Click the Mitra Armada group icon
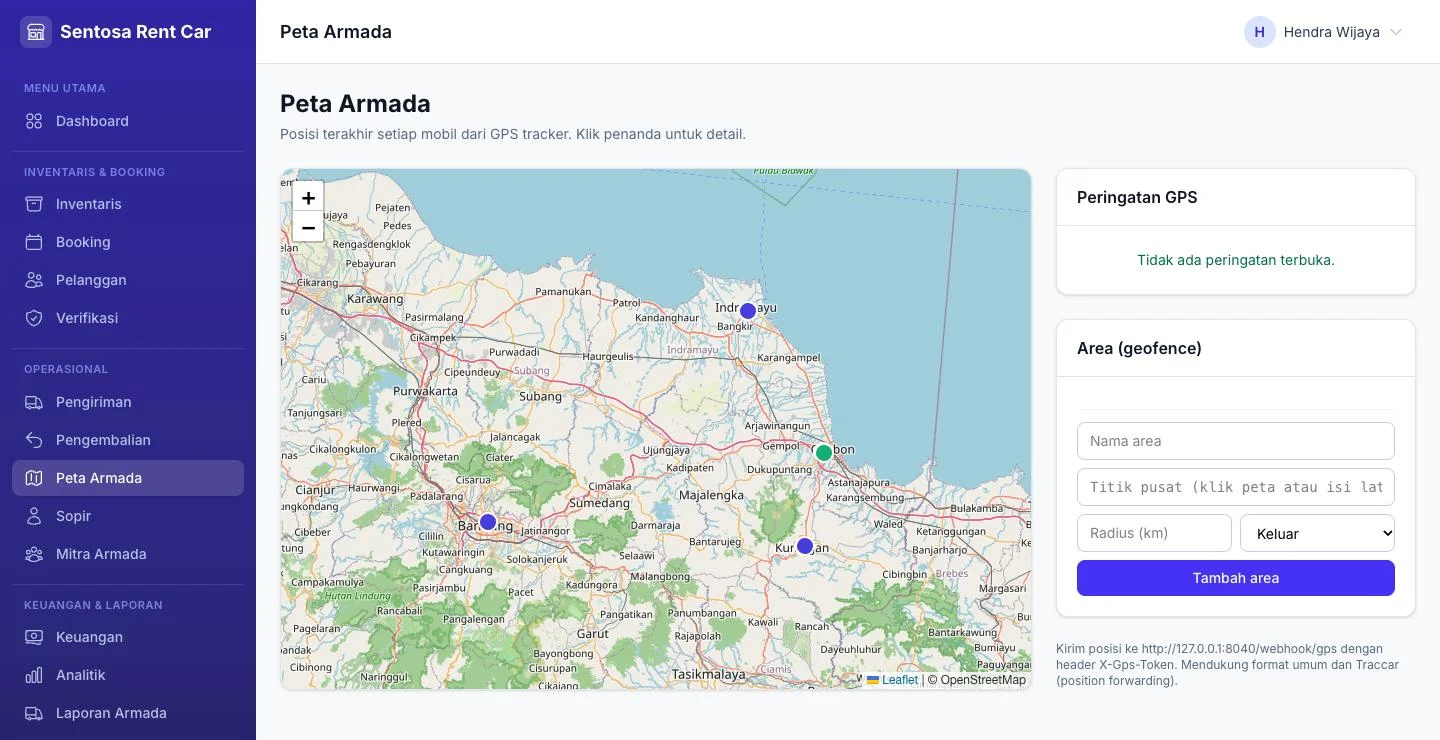Viewport: 1440px width, 740px height. point(34,554)
